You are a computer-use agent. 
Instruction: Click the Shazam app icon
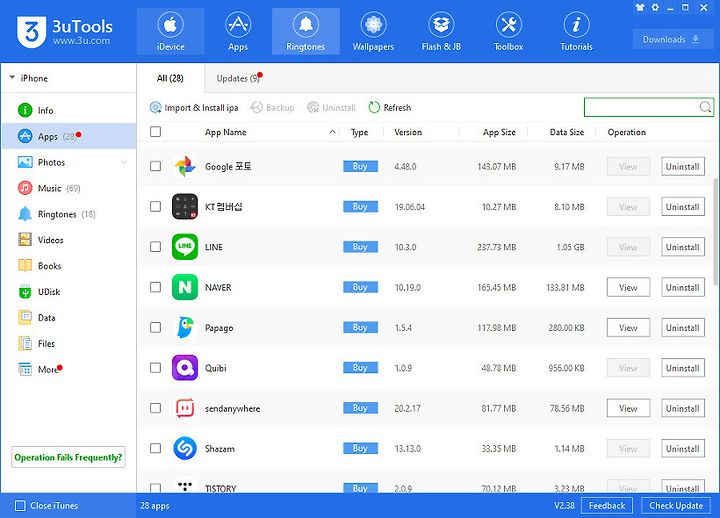(185, 448)
